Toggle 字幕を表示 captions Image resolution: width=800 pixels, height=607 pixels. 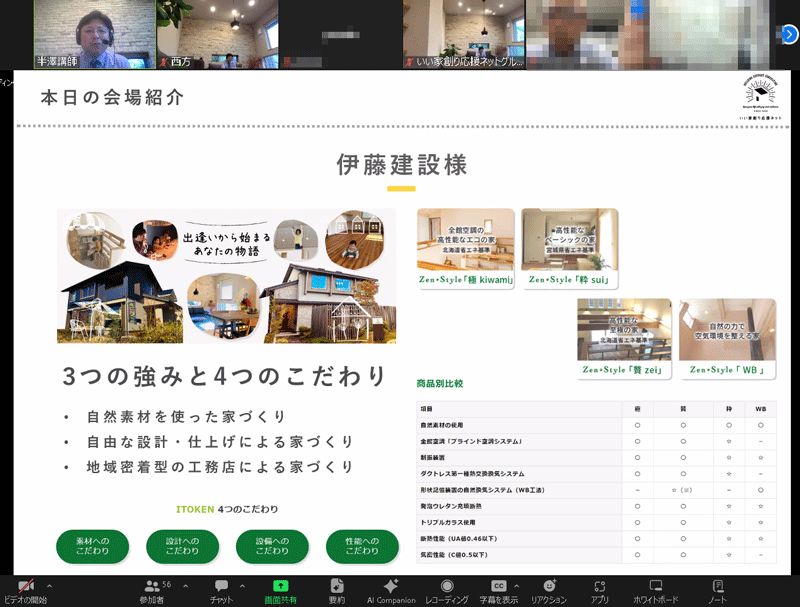pyautogui.click(x=497, y=590)
